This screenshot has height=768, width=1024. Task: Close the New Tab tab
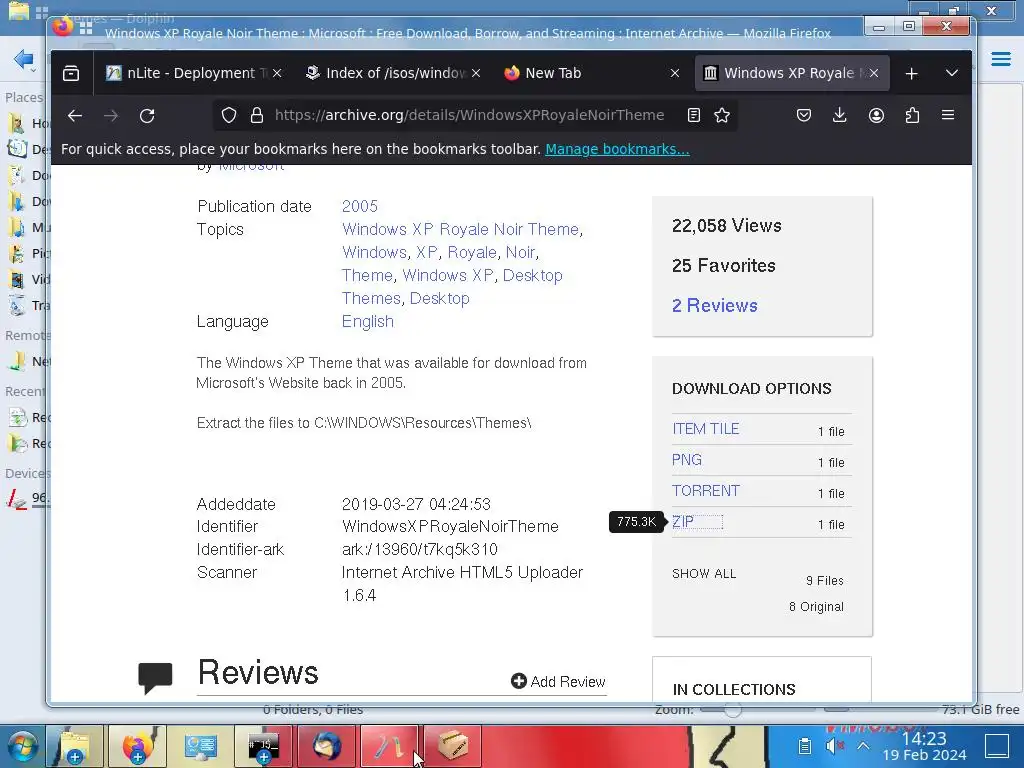(x=675, y=73)
